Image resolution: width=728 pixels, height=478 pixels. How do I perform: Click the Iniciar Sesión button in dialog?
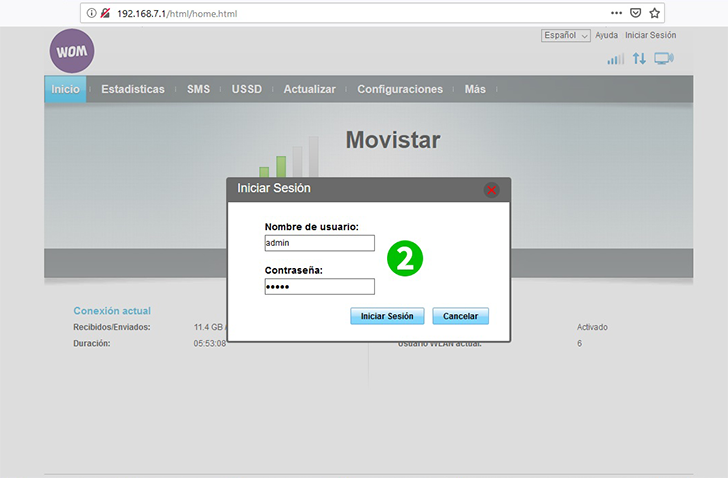coord(387,316)
